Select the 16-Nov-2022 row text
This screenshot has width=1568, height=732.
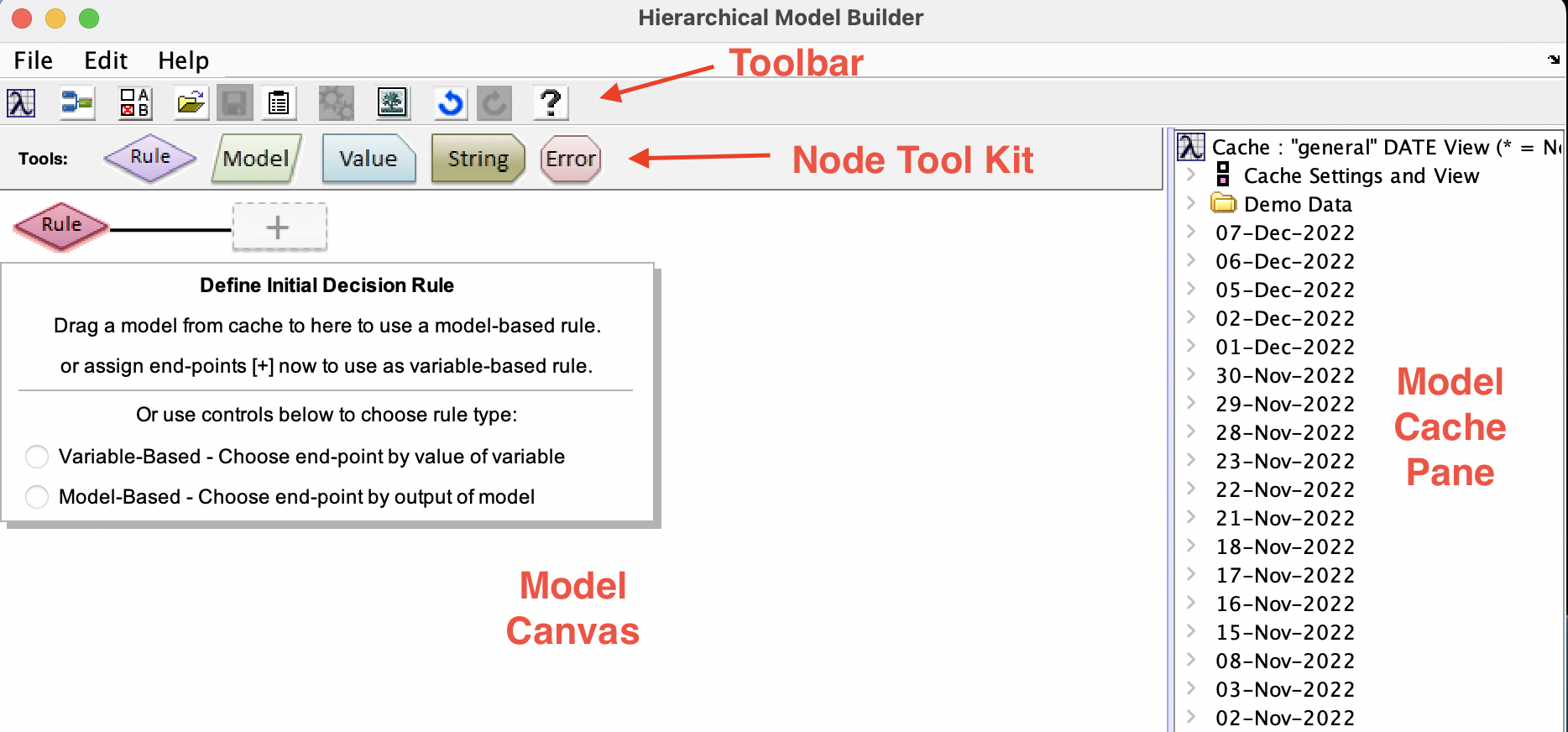[x=1285, y=604]
